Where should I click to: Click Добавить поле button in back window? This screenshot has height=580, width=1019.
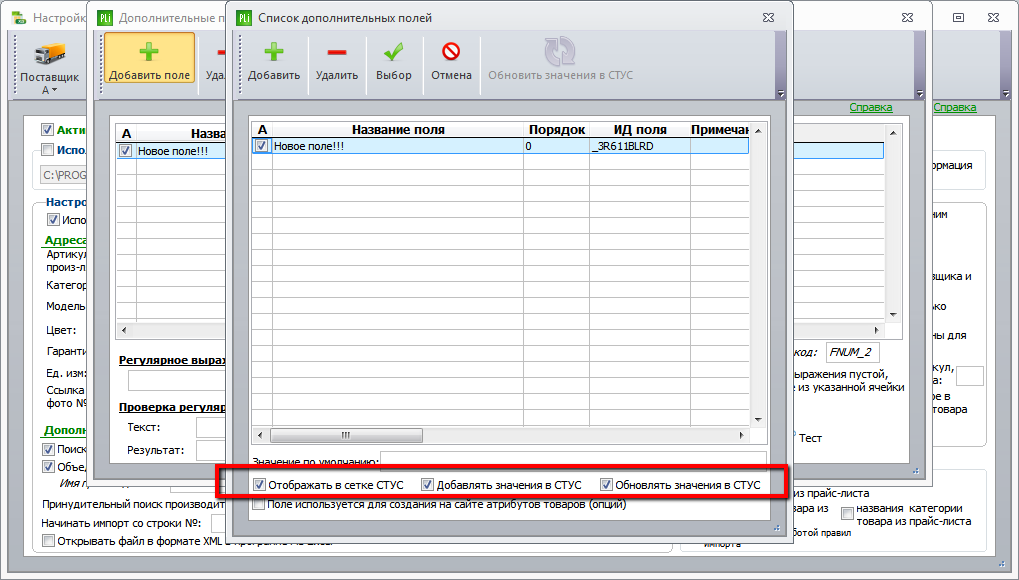click(x=149, y=59)
